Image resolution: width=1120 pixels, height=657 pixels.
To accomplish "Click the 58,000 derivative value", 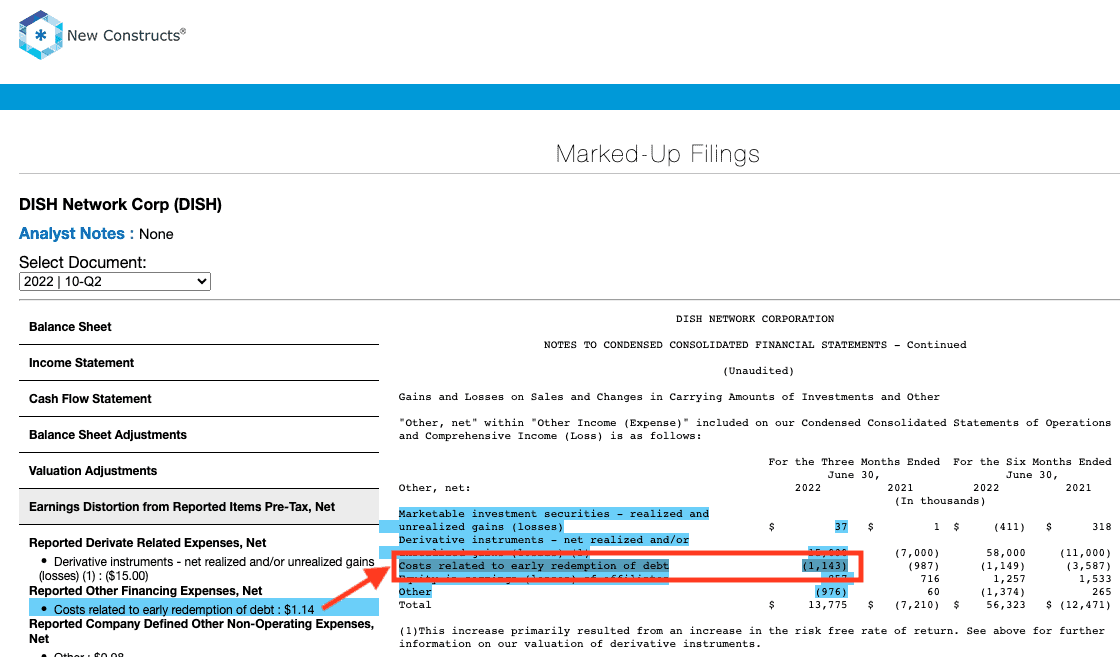I will (1006, 553).
